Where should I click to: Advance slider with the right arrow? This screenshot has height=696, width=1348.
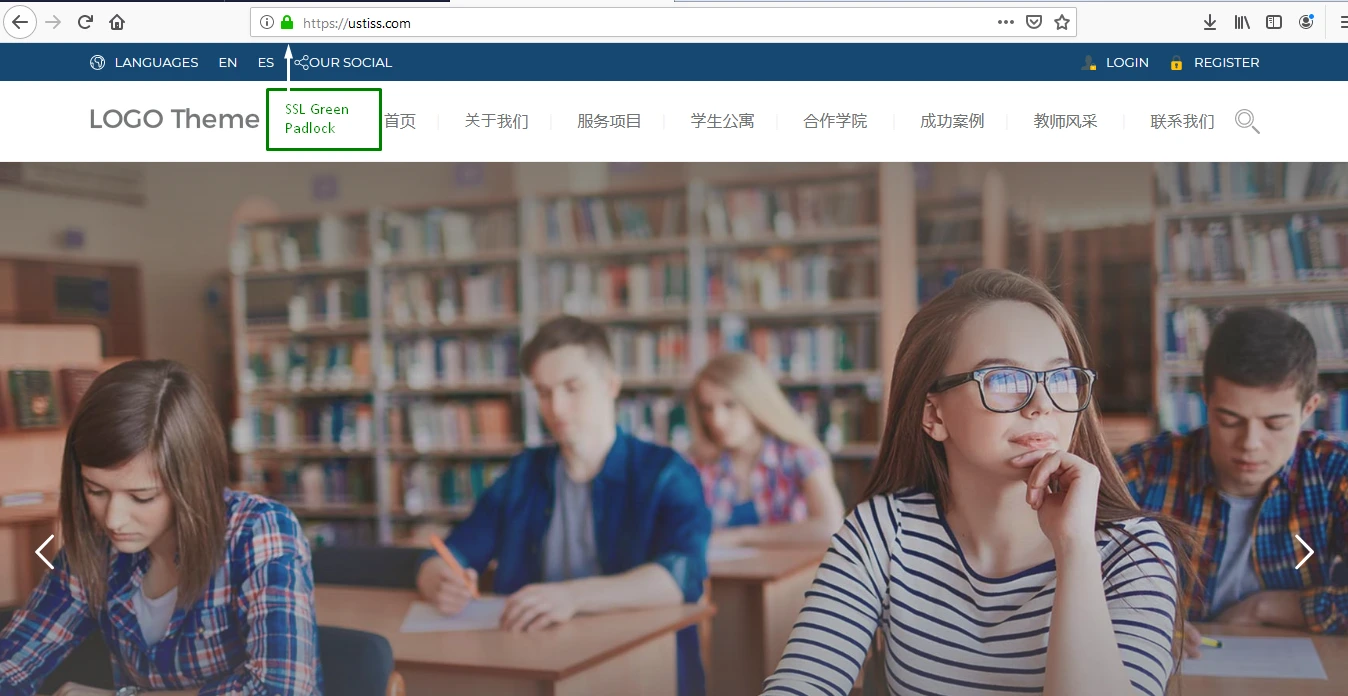pos(1304,552)
